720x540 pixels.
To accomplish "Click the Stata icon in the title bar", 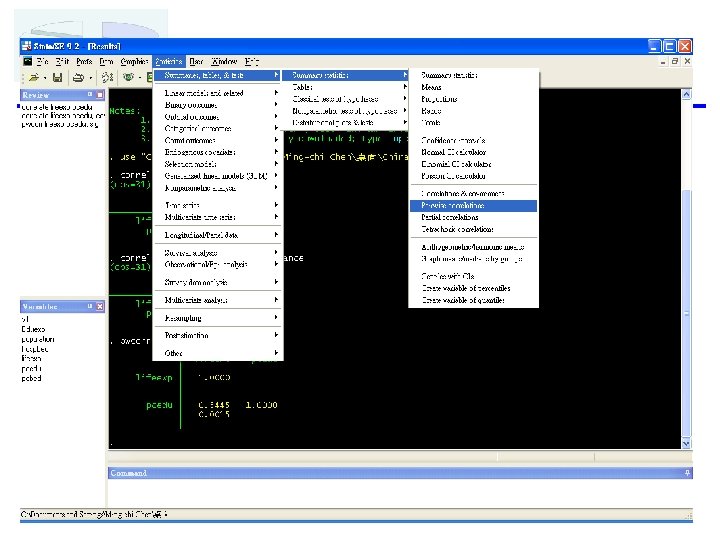I will point(26,46).
